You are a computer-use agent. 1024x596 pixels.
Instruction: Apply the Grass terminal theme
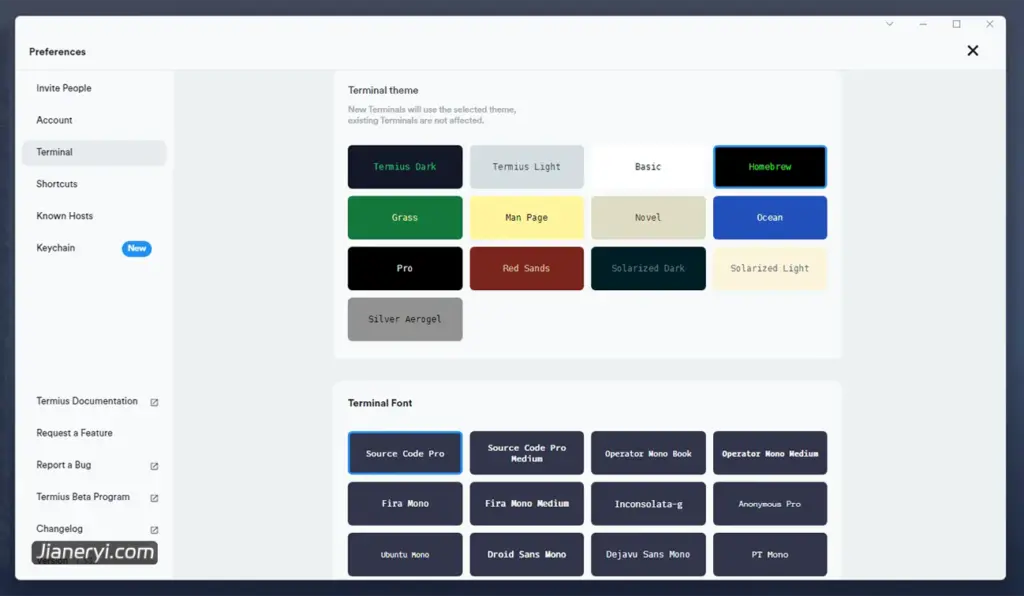405,218
